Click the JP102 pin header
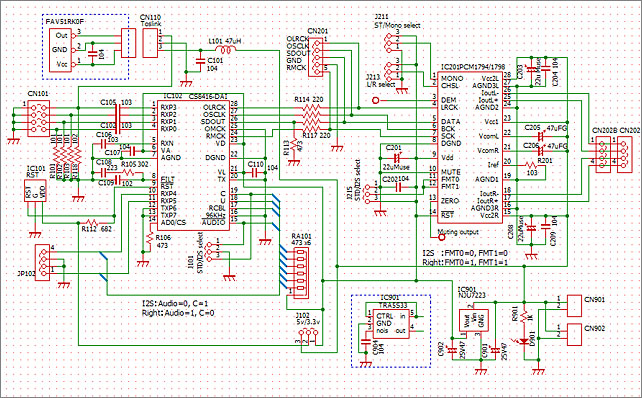 (43, 262)
